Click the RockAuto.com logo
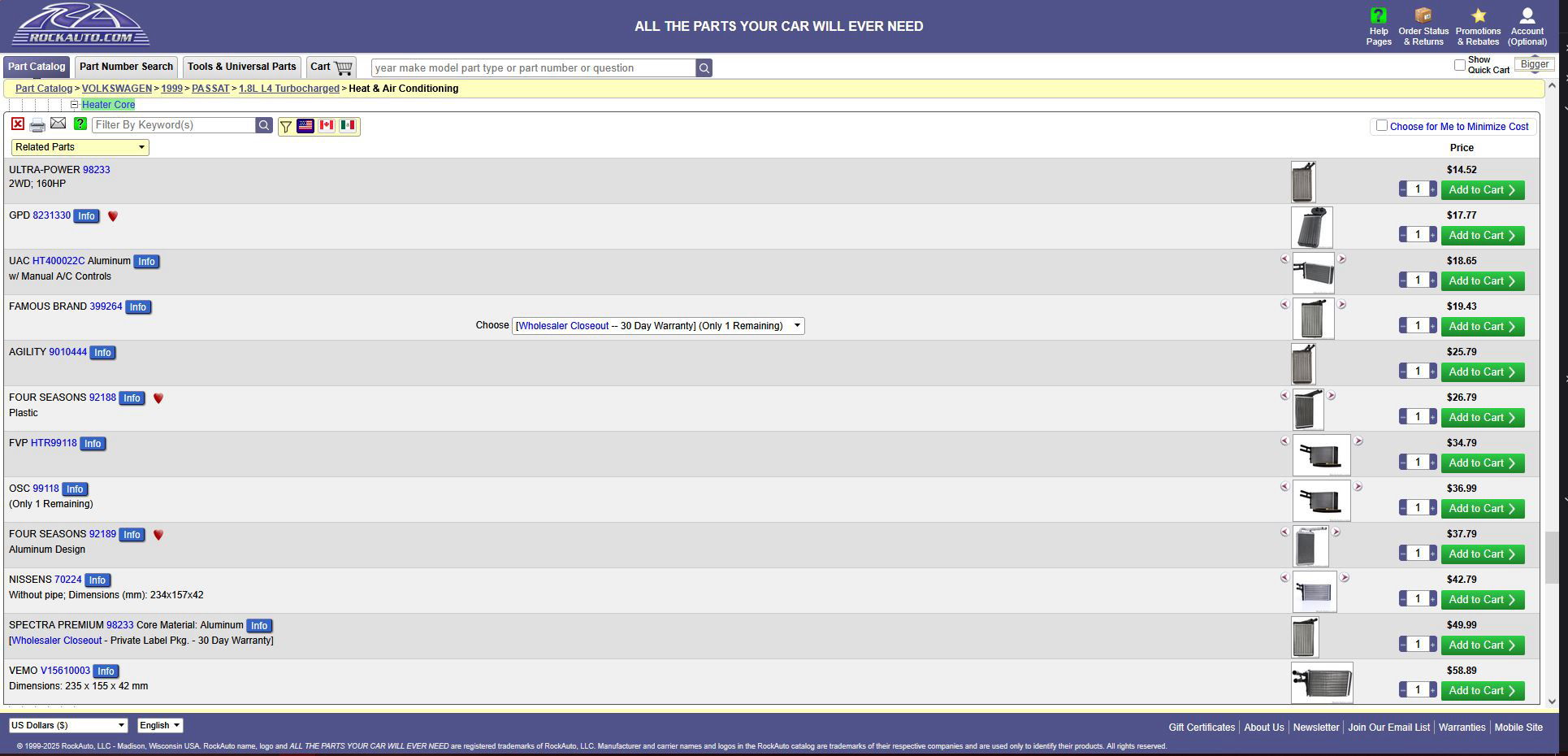Viewport: 1568px width, 756px height. [x=81, y=25]
